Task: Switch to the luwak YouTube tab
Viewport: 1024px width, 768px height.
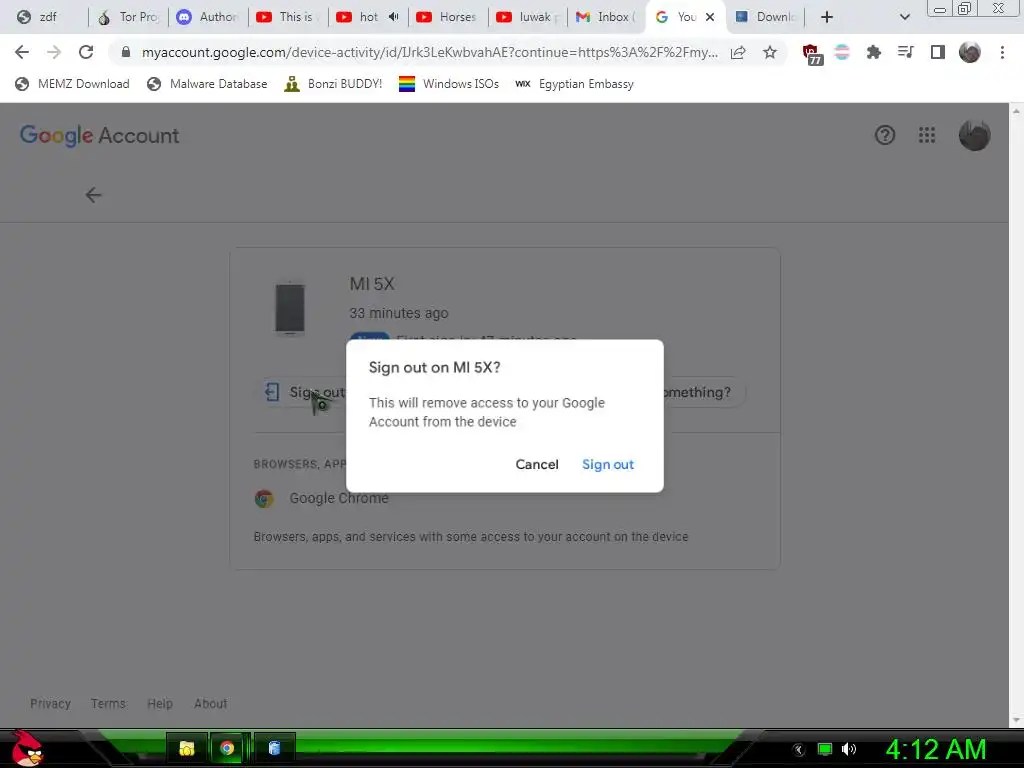Action: [529, 17]
